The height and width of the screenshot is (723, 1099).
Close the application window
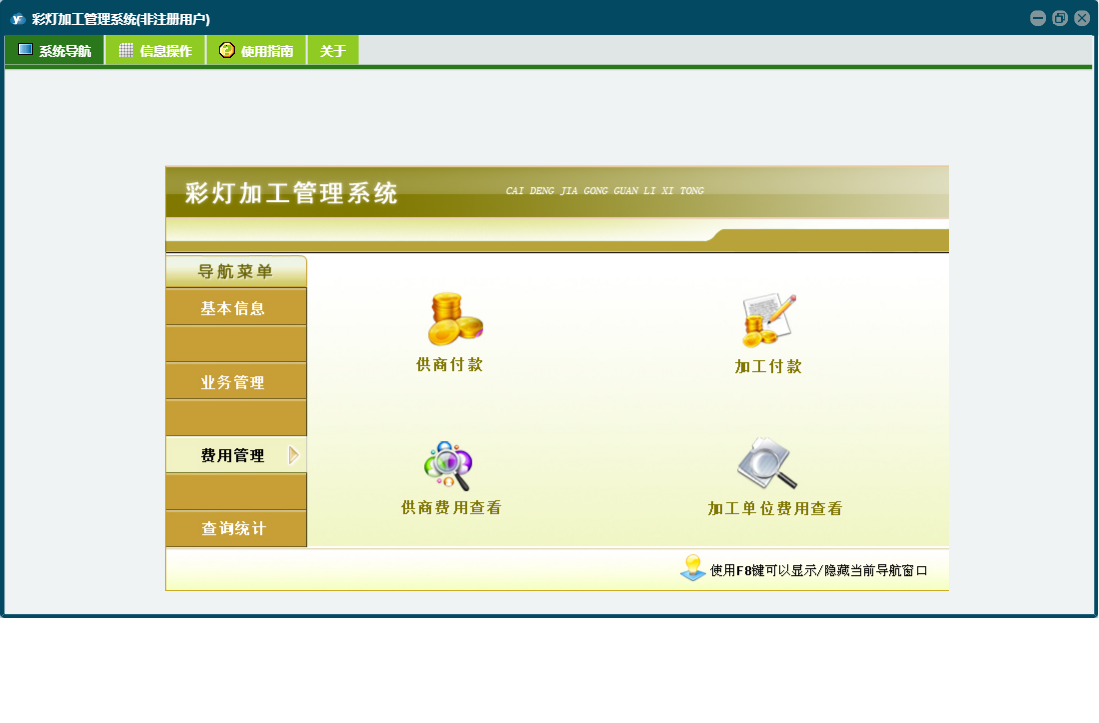point(1081,18)
